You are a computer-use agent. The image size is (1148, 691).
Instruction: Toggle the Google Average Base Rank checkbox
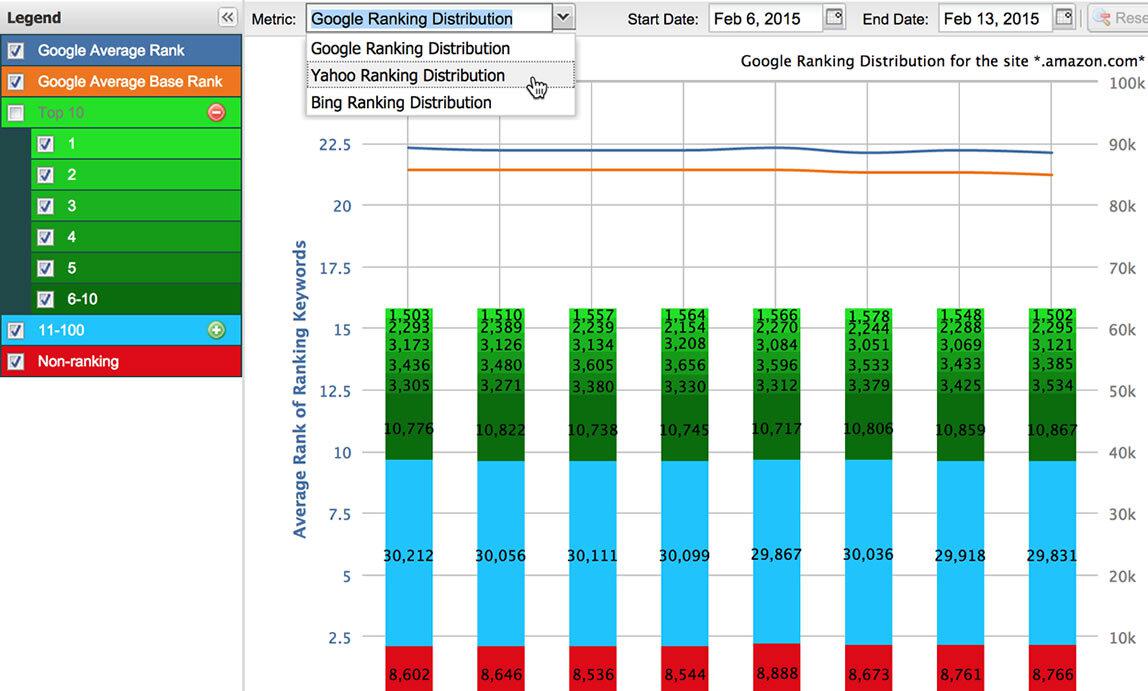pos(14,80)
